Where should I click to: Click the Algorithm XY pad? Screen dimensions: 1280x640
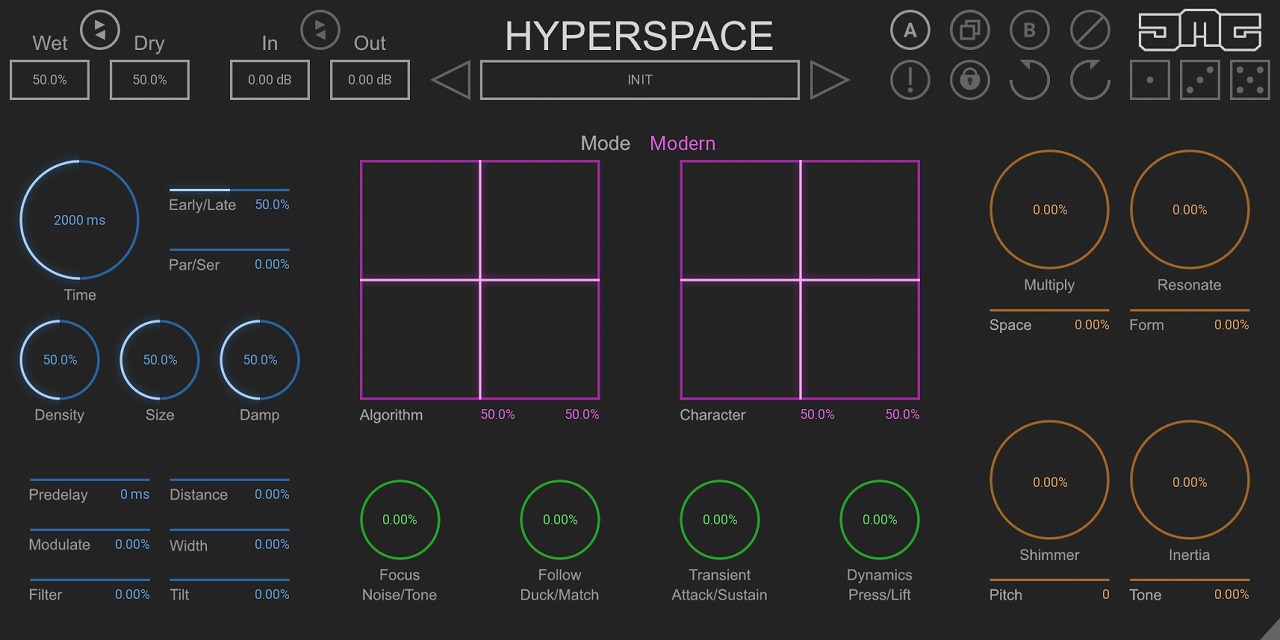tap(480, 280)
